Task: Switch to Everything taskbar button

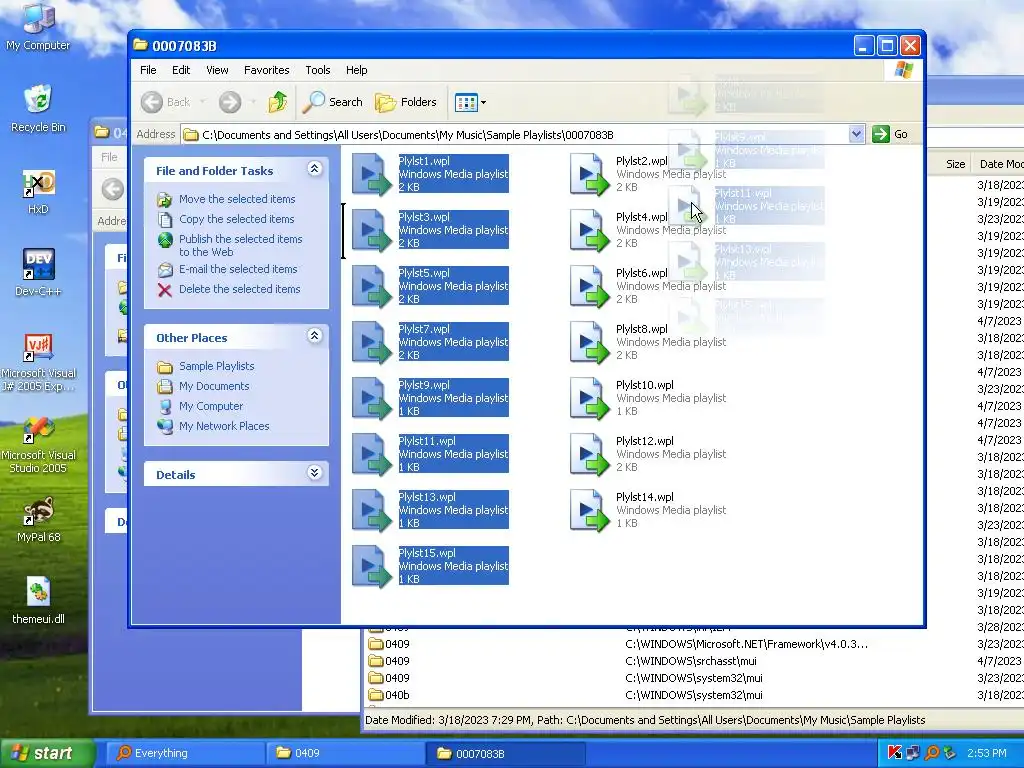Action: 185,753
